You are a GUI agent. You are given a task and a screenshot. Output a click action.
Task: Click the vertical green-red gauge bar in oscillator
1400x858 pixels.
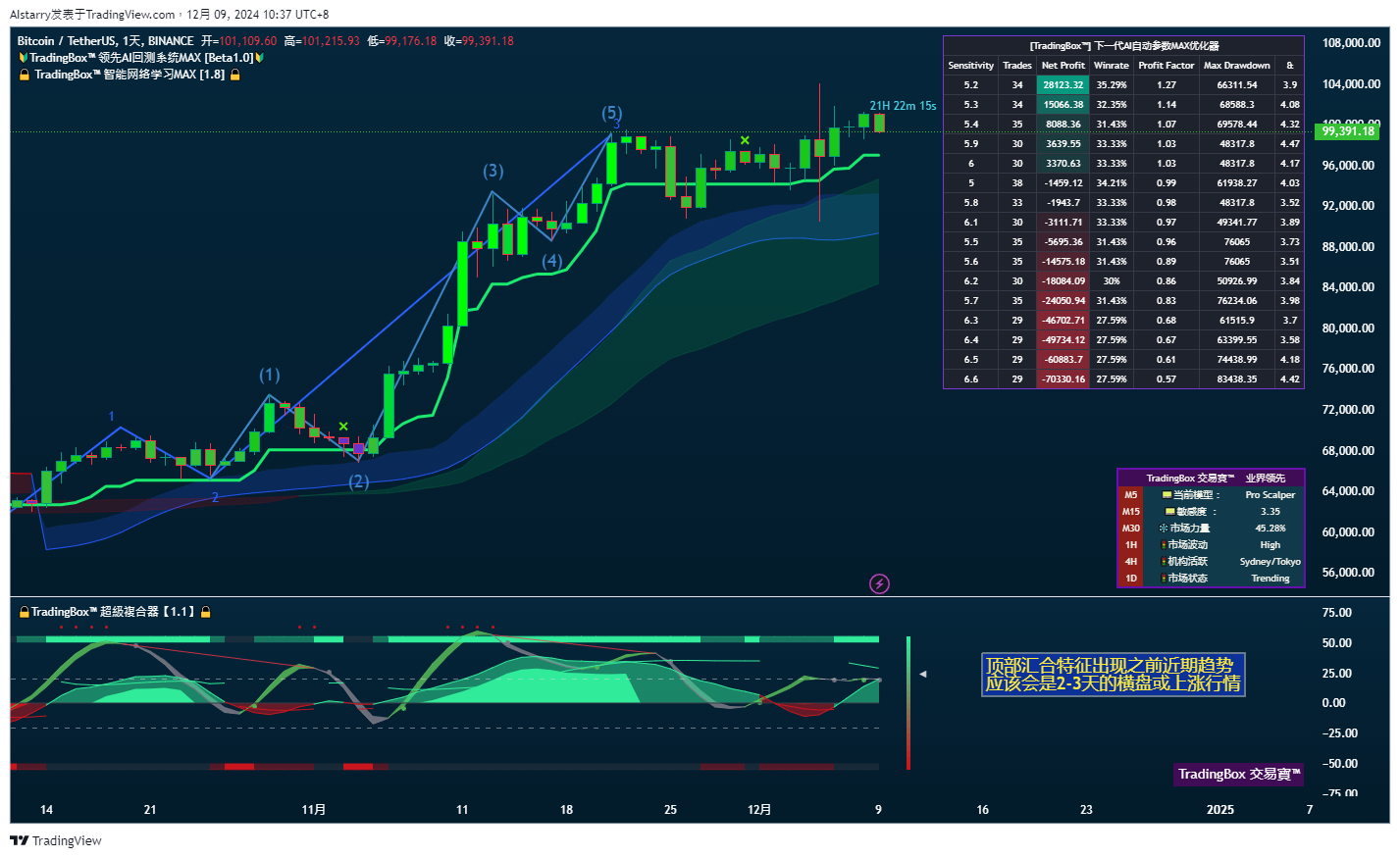pyautogui.click(x=908, y=703)
